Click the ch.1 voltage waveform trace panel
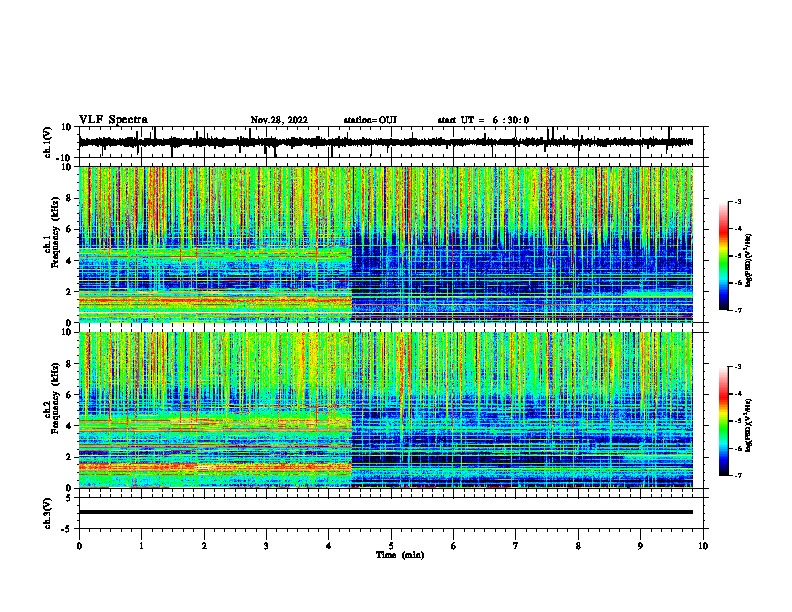Viewport: 792px width, 612px height. pyautogui.click(x=393, y=142)
